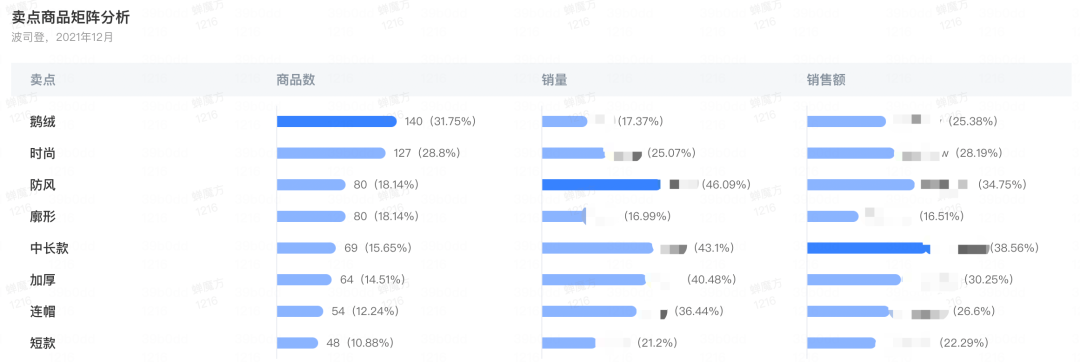Click the 销量 column header
Screen dimensions: 1080x363
pyautogui.click(x=554, y=80)
